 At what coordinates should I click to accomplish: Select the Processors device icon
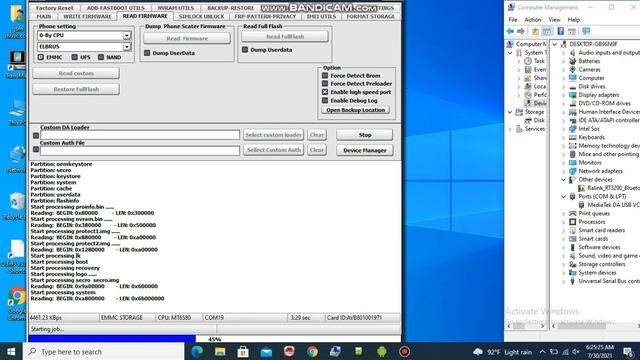click(573, 222)
